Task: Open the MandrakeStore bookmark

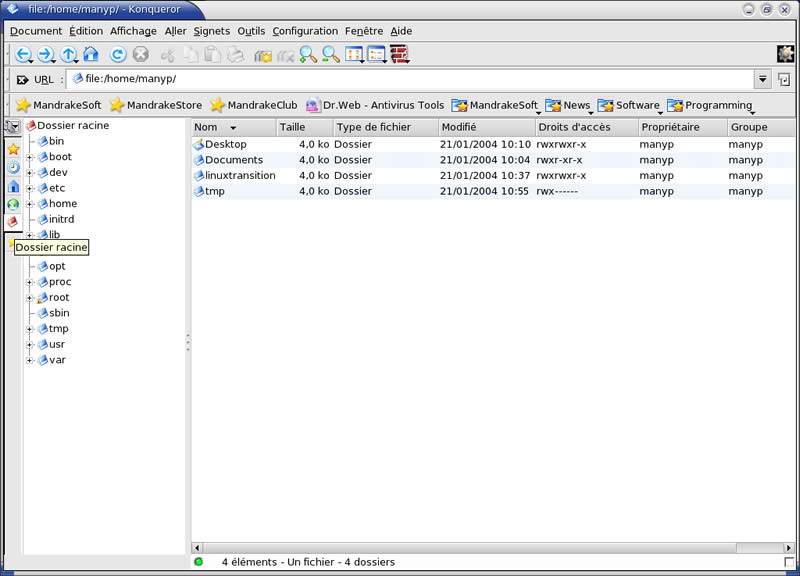Action: click(x=156, y=105)
